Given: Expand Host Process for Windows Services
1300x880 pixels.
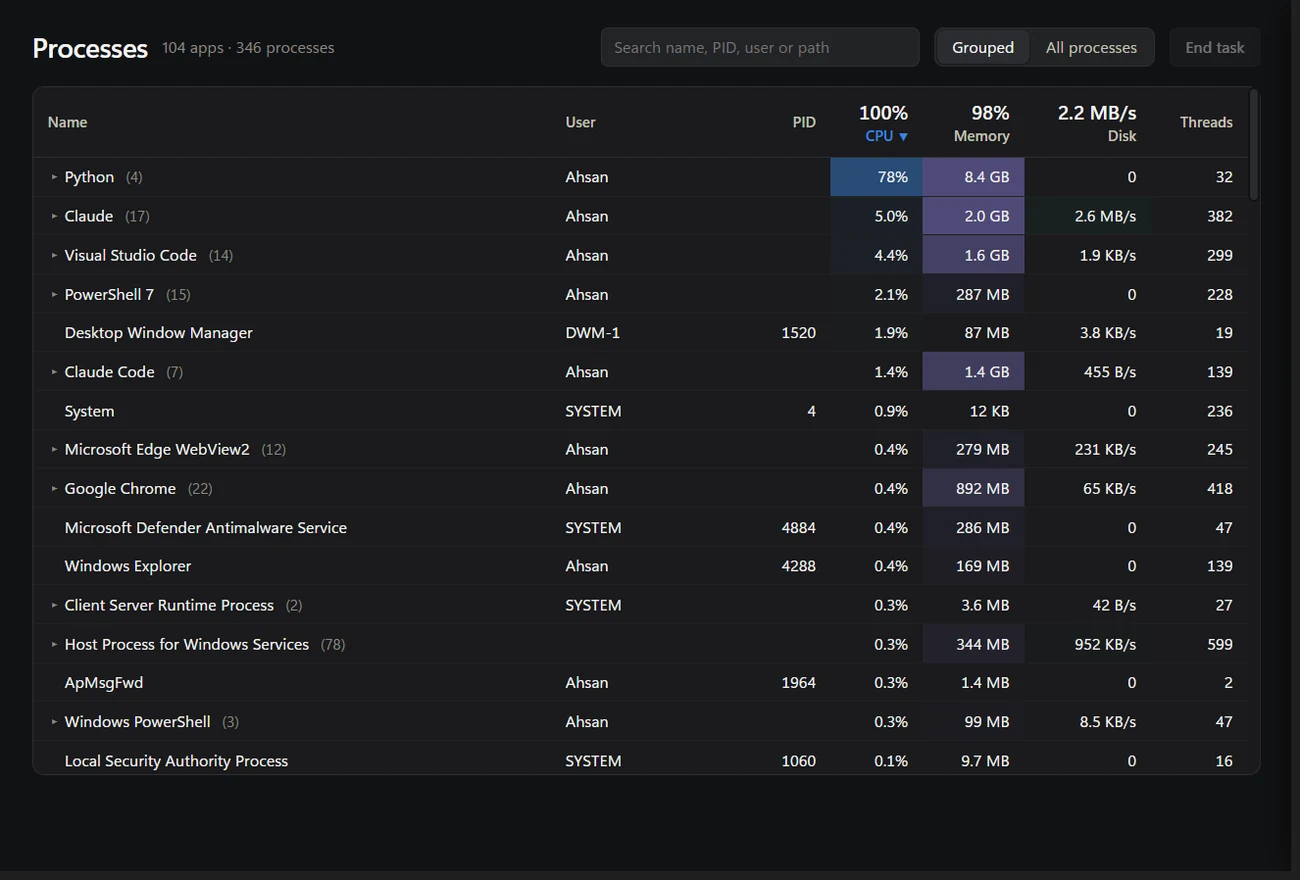Looking at the screenshot, I should point(54,644).
